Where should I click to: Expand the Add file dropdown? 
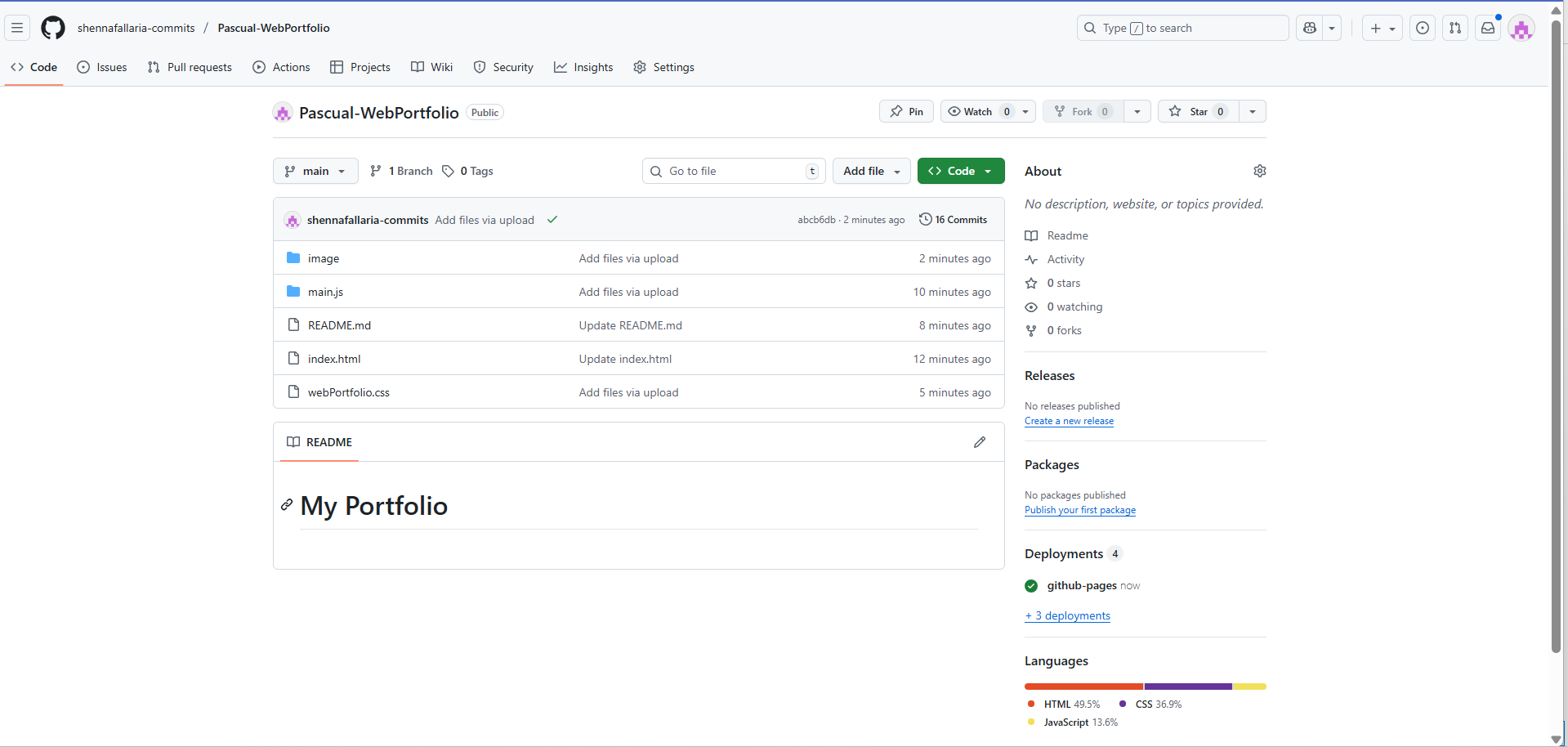[x=871, y=171]
